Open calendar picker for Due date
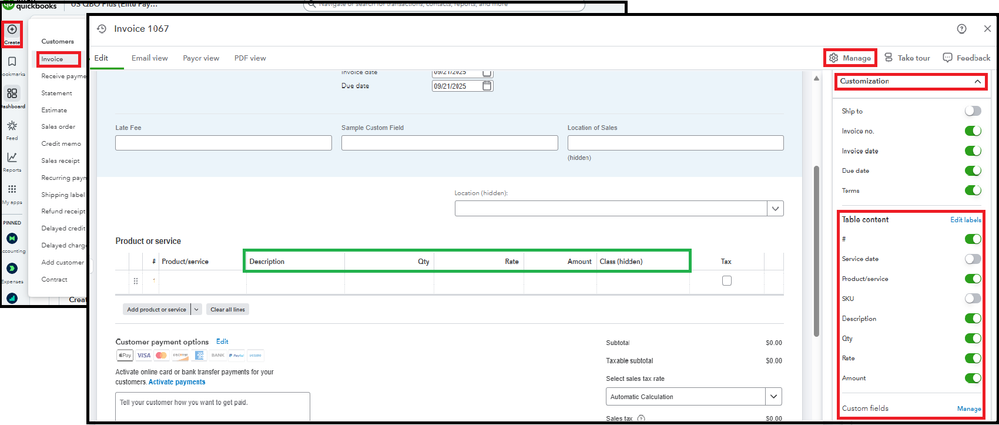999x425 pixels. click(x=487, y=85)
